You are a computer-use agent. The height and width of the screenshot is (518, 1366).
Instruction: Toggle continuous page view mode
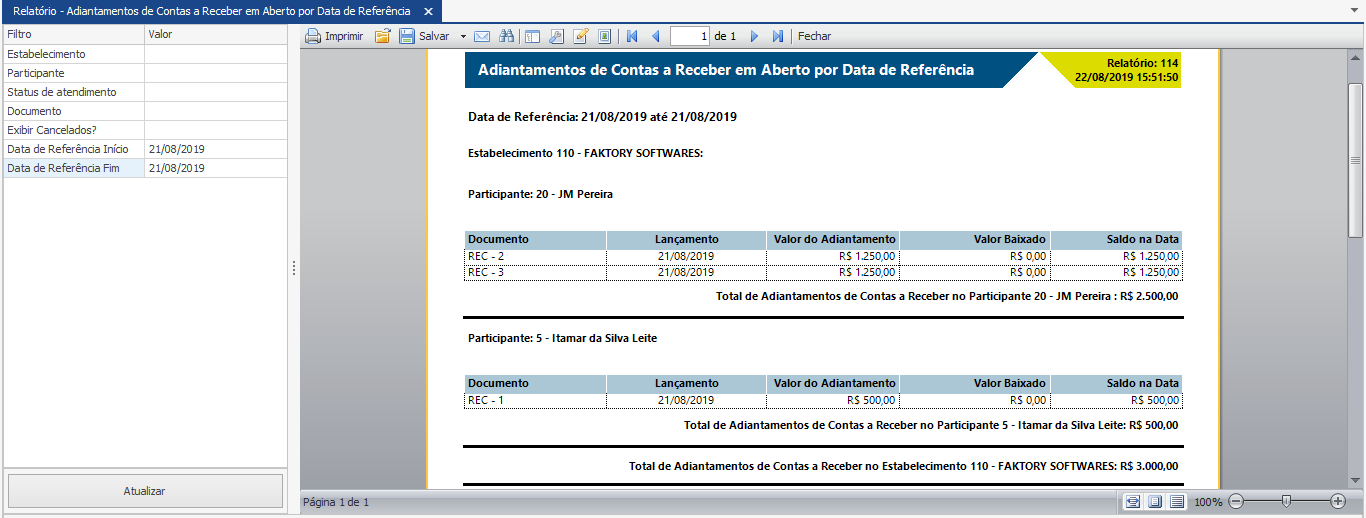(x=1177, y=501)
